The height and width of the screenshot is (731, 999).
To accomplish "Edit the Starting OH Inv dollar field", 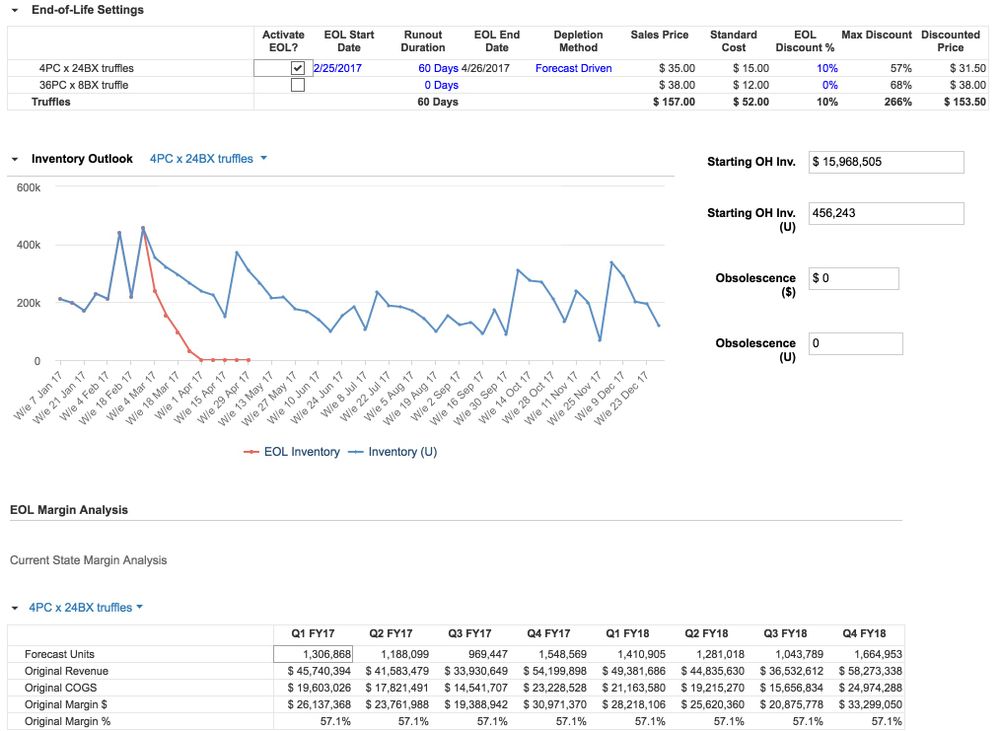I will click(x=885, y=162).
